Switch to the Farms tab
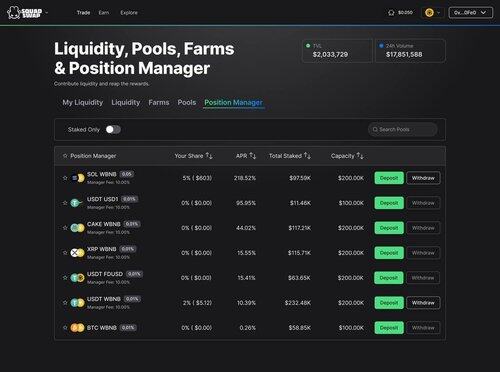The height and width of the screenshot is (372, 500). (159, 102)
